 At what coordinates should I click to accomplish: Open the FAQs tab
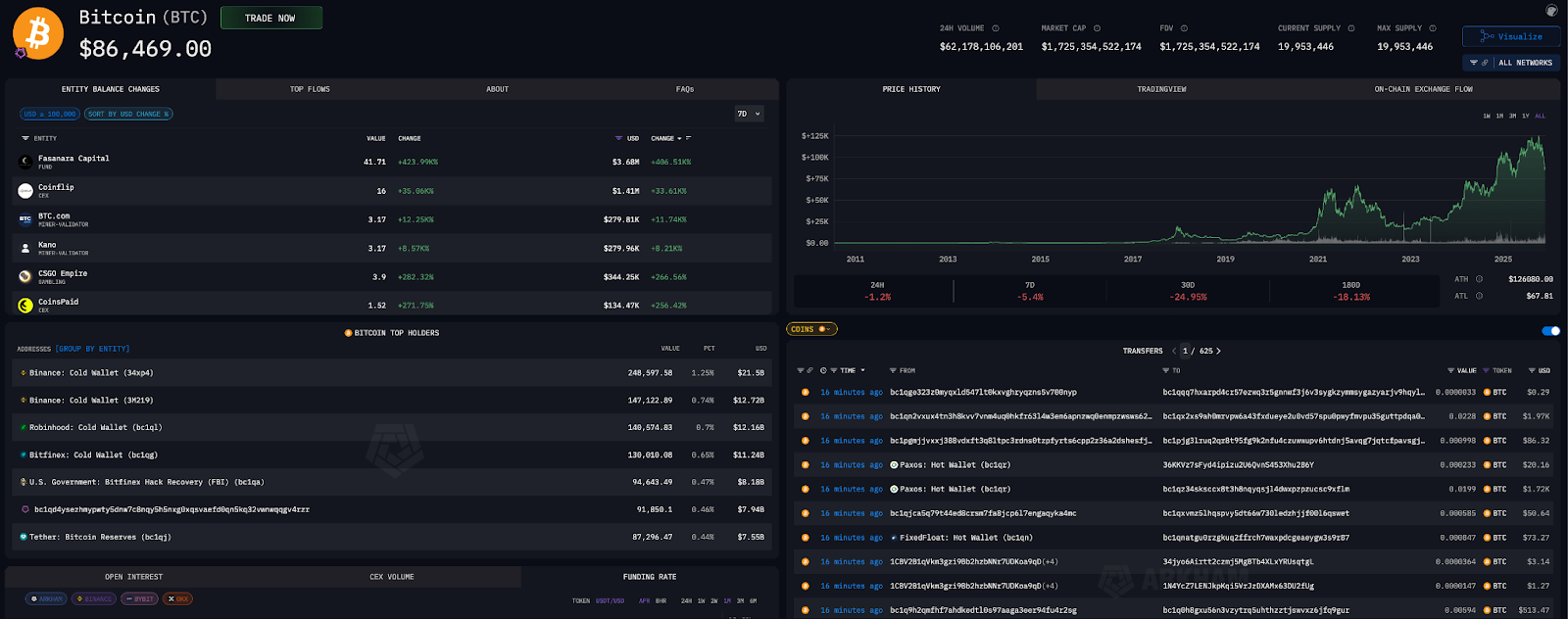tap(685, 89)
